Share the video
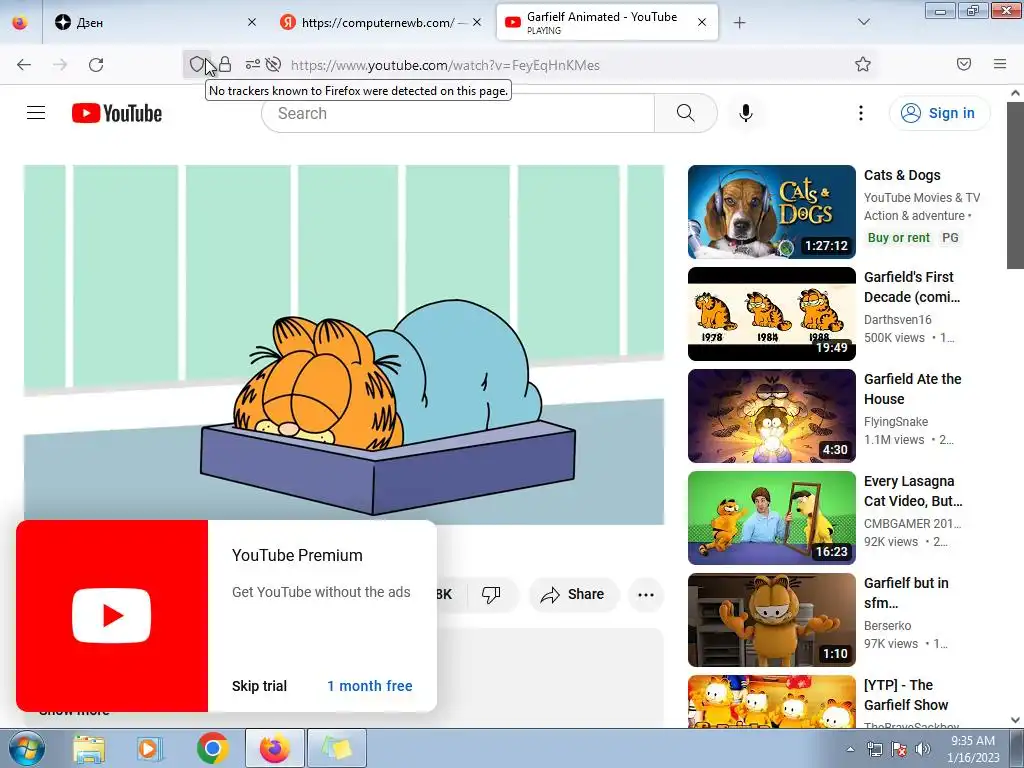The width and height of the screenshot is (1024, 768). 573,594
